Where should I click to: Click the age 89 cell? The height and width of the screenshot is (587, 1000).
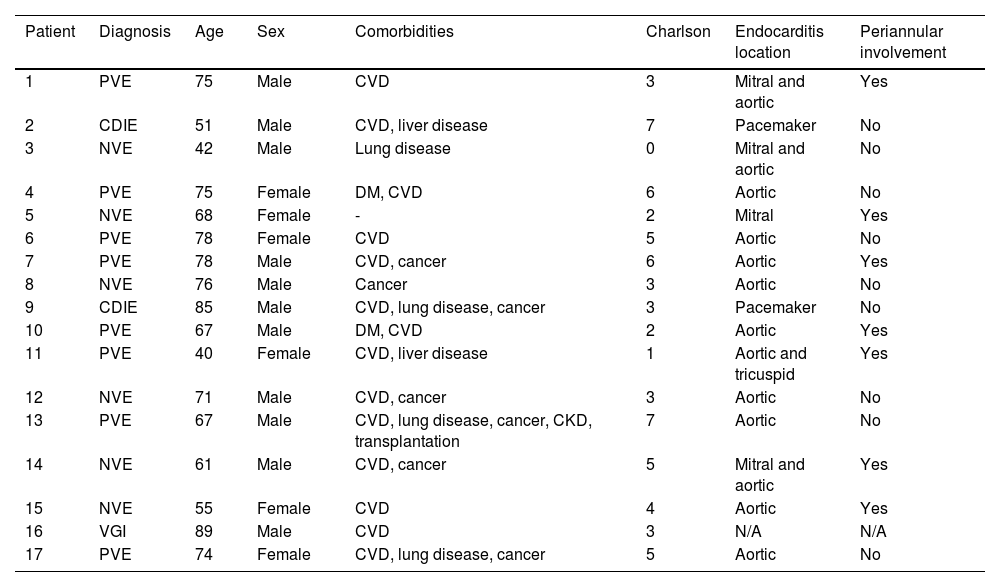coord(204,531)
